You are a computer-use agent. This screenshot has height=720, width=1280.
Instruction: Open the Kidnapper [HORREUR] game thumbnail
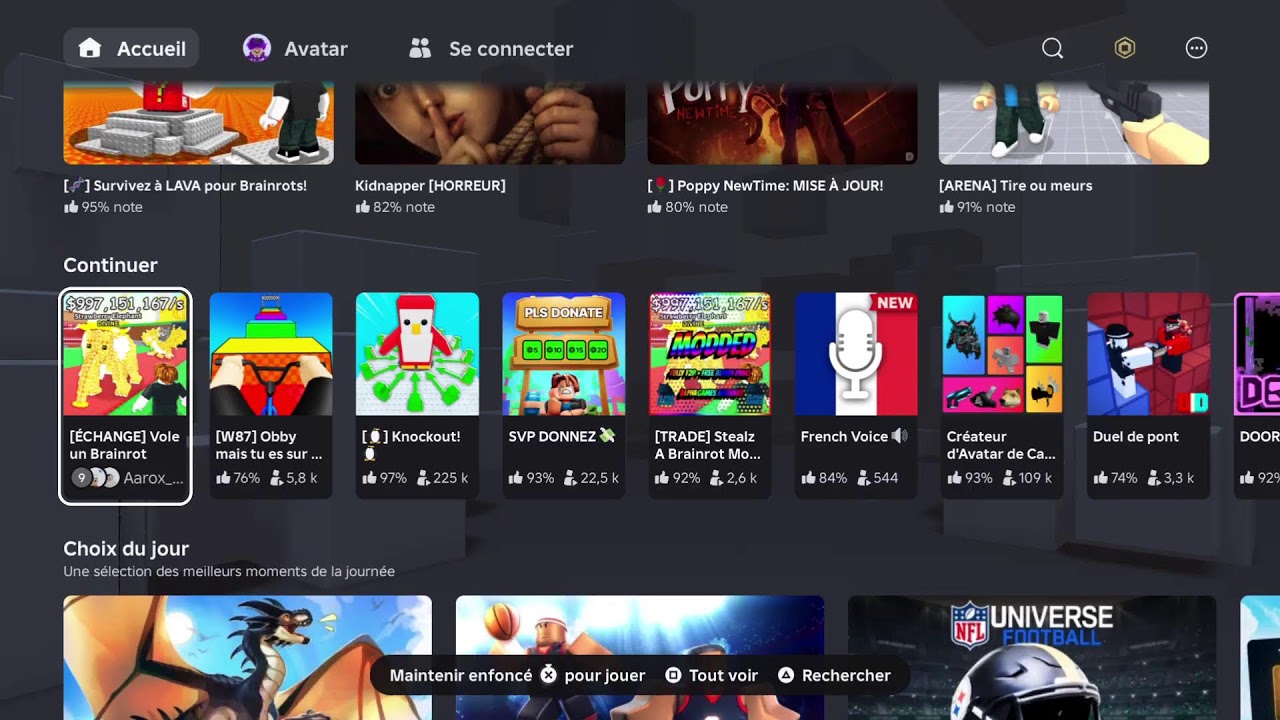[x=490, y=123]
